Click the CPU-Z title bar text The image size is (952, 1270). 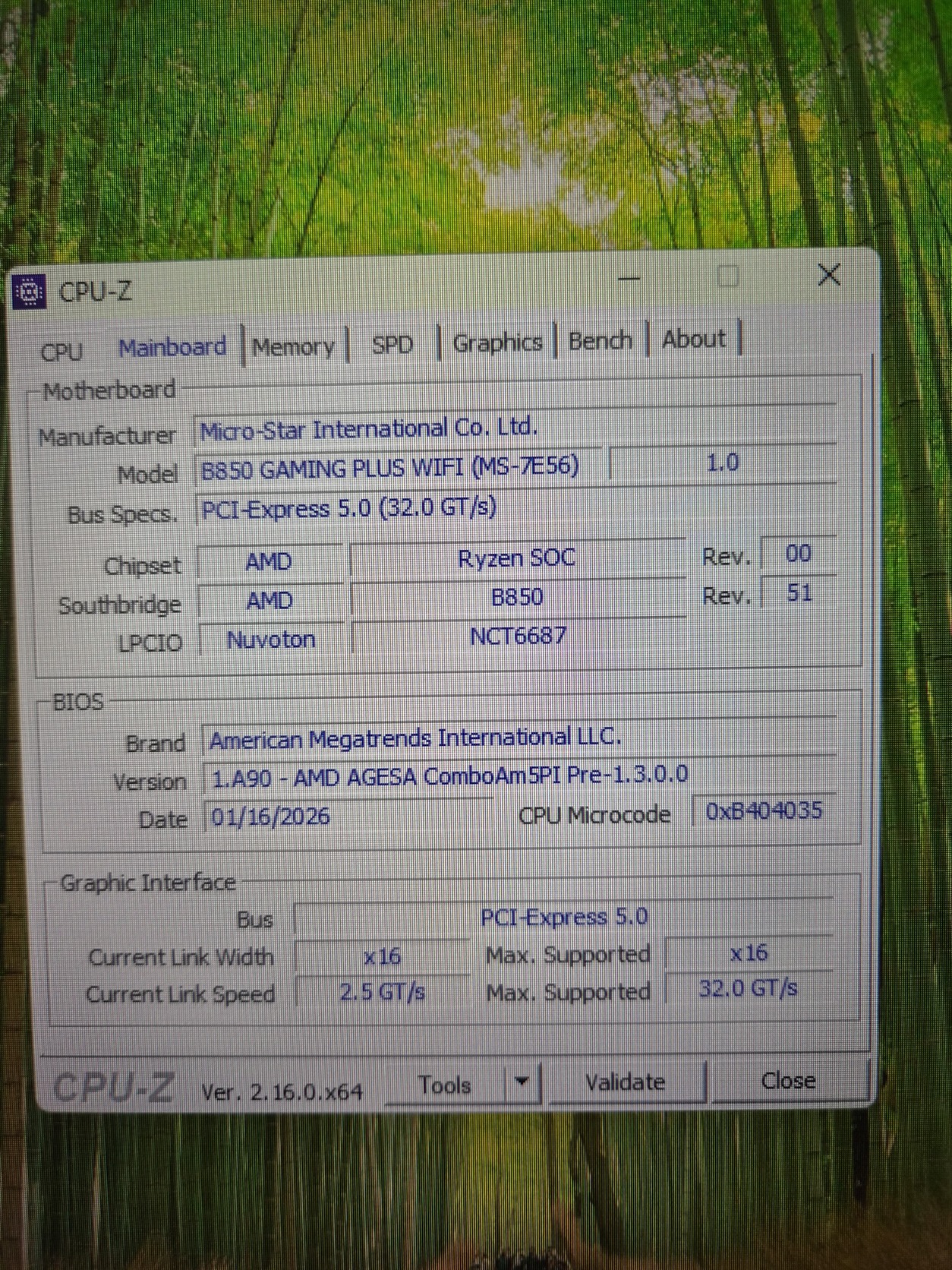coord(96,291)
